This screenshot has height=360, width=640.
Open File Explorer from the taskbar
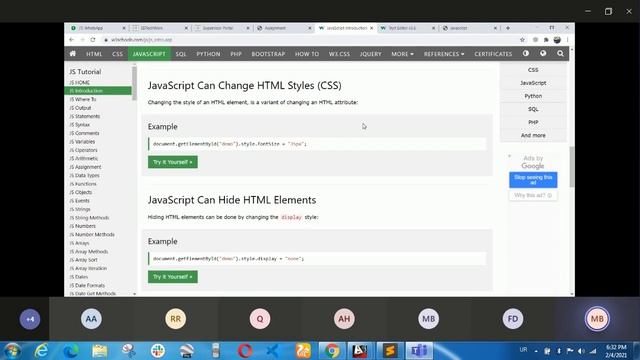coord(99,351)
